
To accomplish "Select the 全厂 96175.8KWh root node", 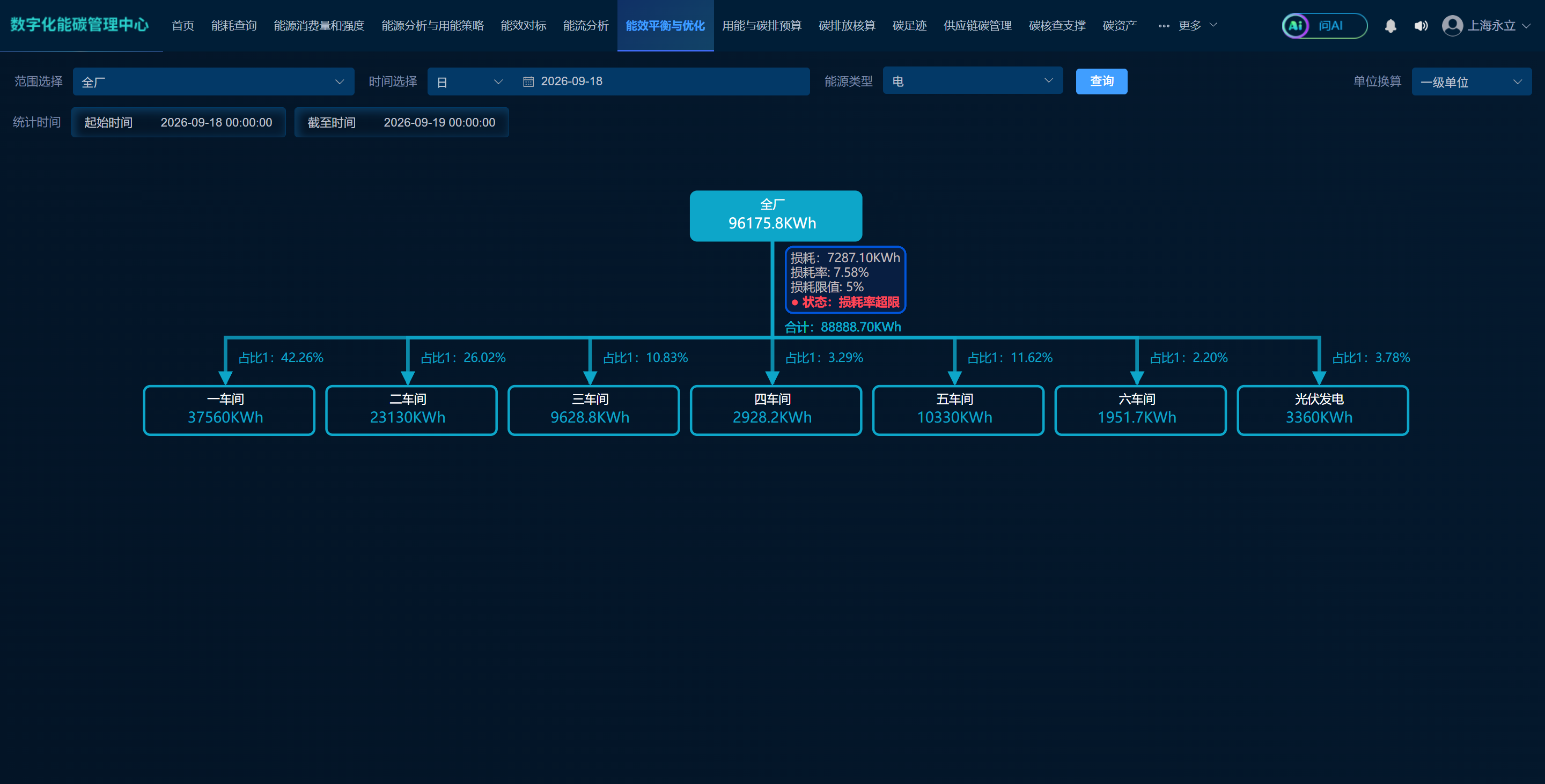I will coord(776,216).
